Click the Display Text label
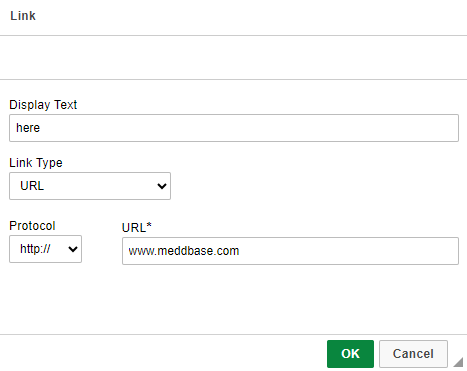Viewport: 467px width, 371px height. click(43, 105)
